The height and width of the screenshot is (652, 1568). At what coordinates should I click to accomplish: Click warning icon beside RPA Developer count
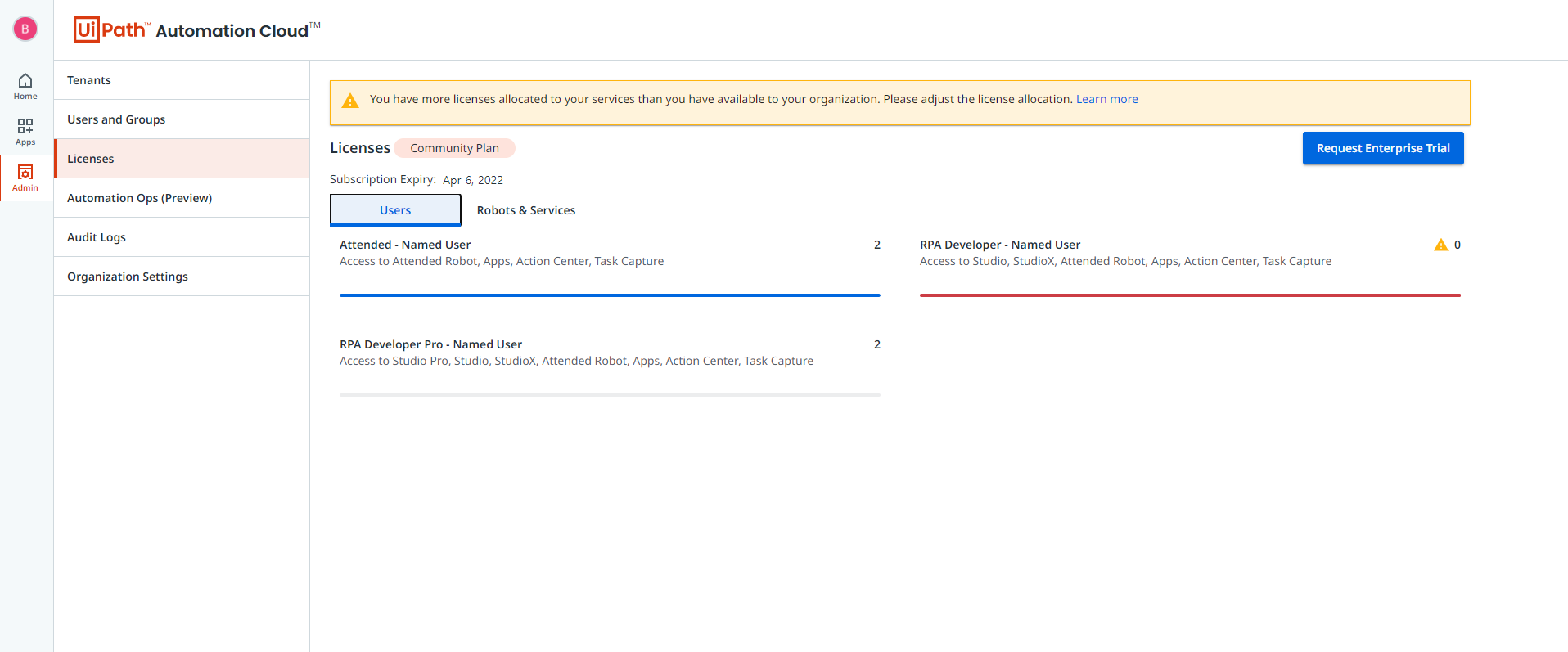(1440, 245)
